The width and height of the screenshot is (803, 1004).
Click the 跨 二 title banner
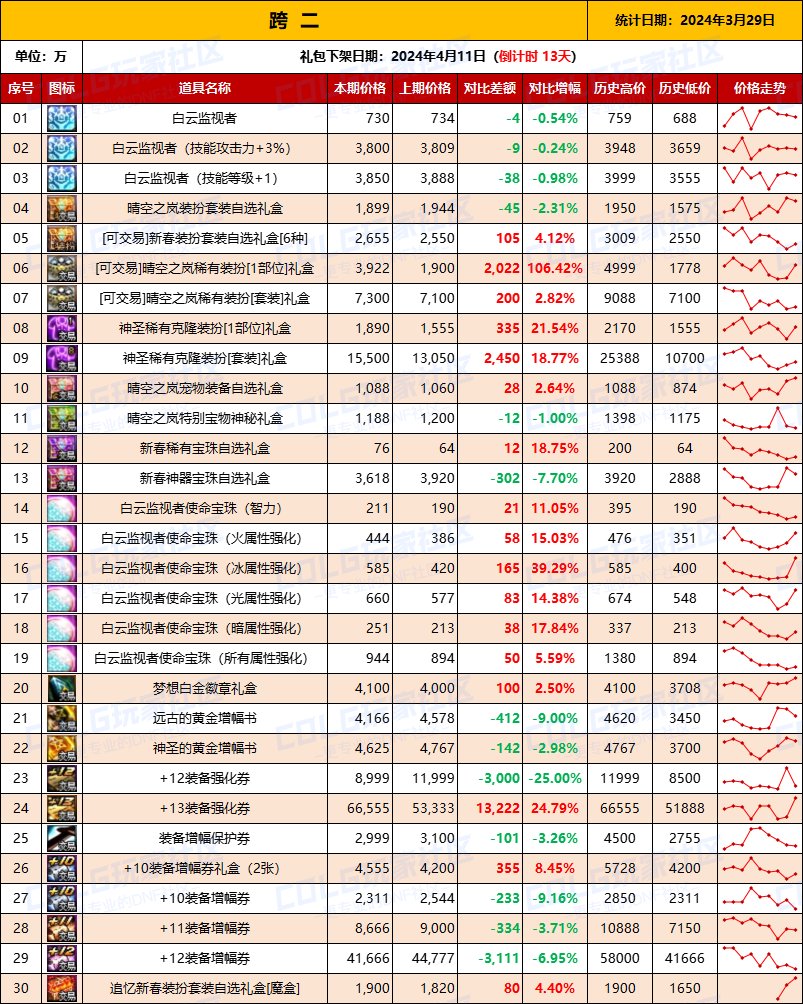[294, 20]
